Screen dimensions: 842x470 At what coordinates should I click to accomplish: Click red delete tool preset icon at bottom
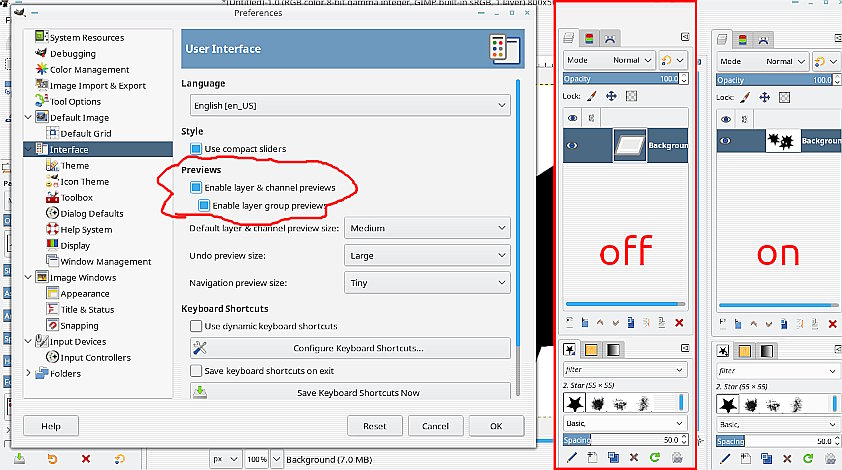85,459
